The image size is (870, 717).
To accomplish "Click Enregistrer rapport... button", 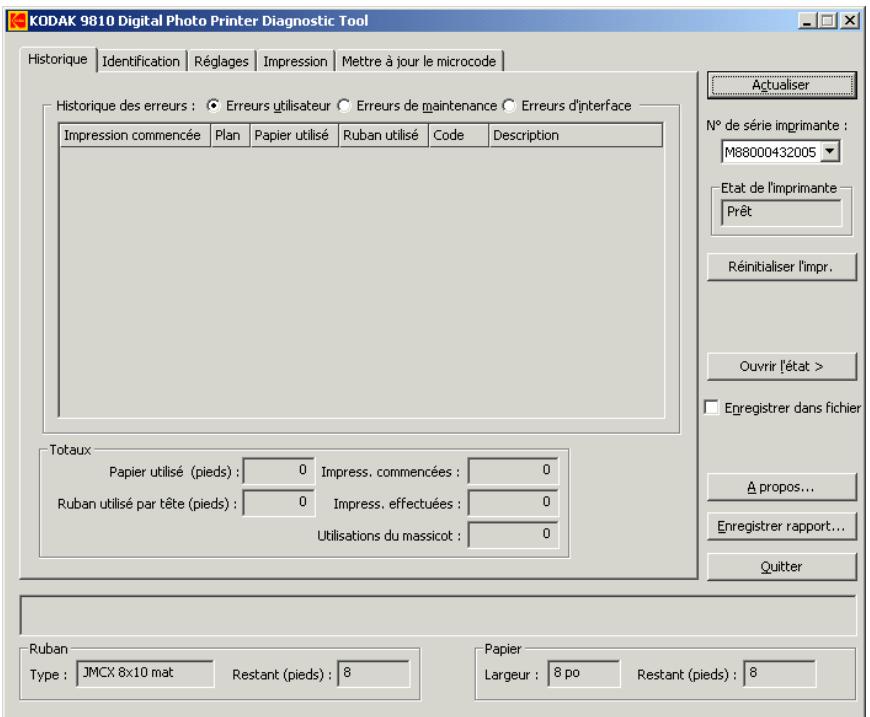I will click(x=781, y=526).
